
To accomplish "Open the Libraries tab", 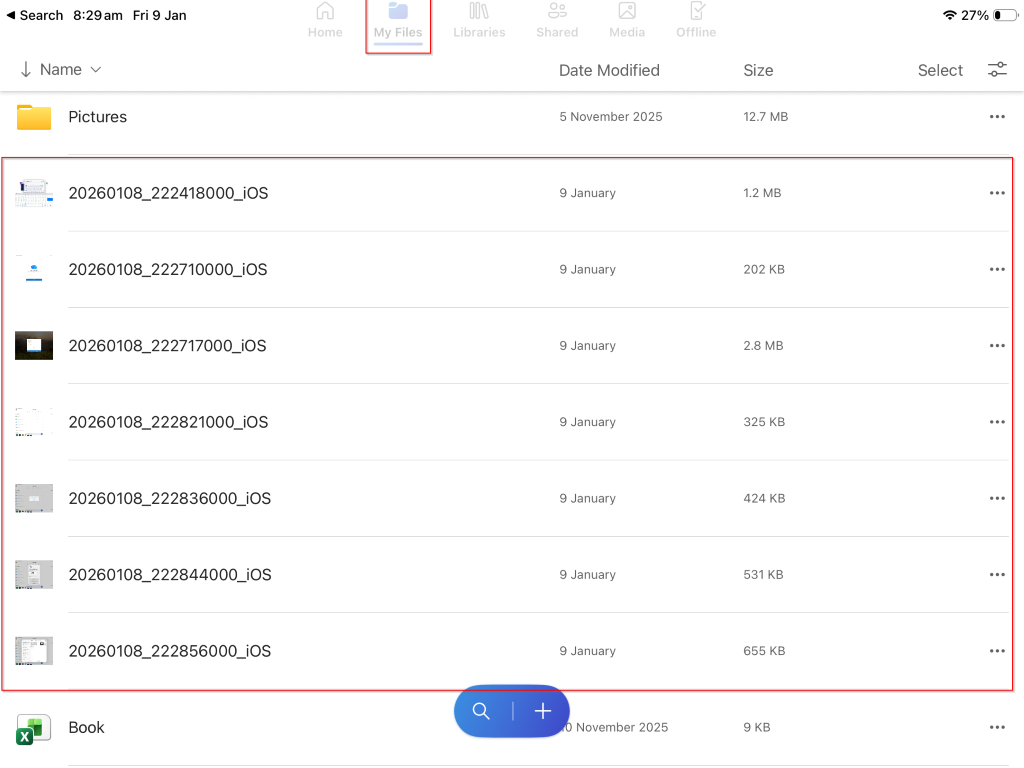I will click(x=479, y=20).
